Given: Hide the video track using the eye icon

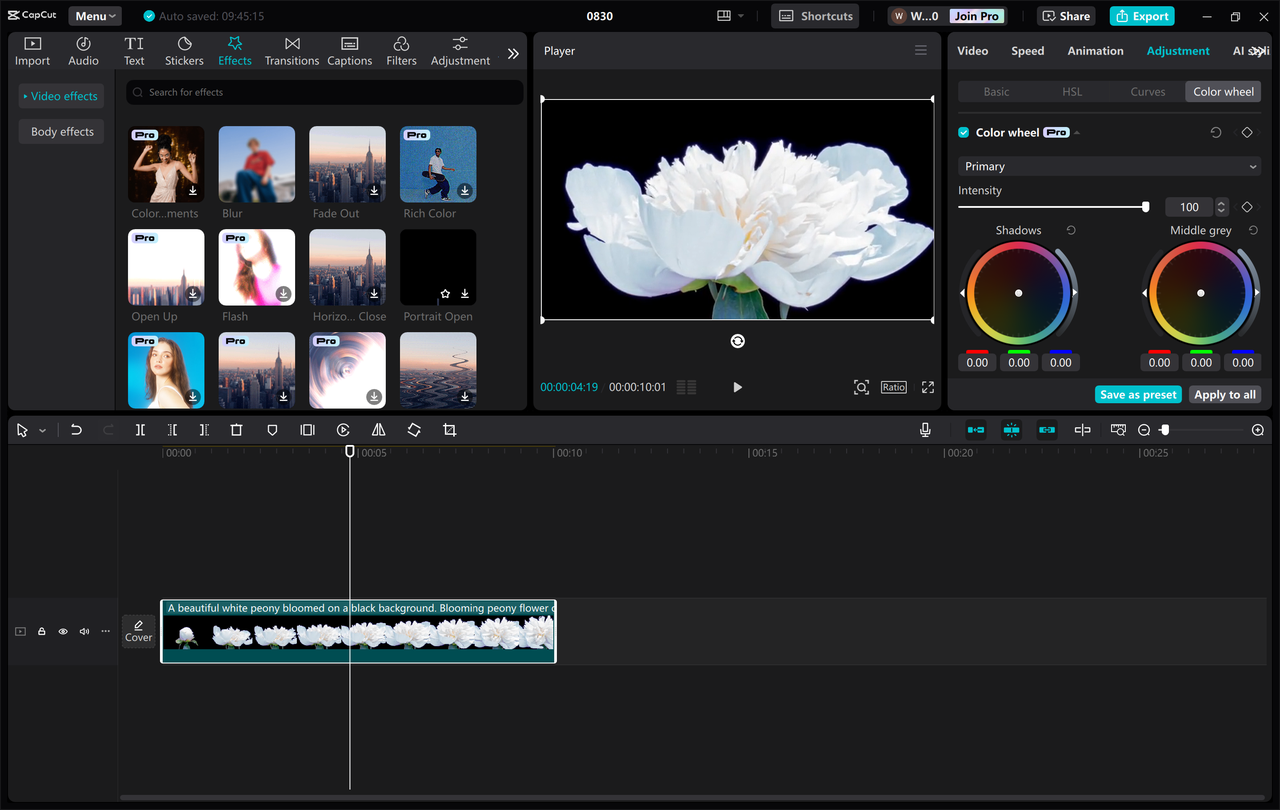Looking at the screenshot, I should [x=62, y=631].
